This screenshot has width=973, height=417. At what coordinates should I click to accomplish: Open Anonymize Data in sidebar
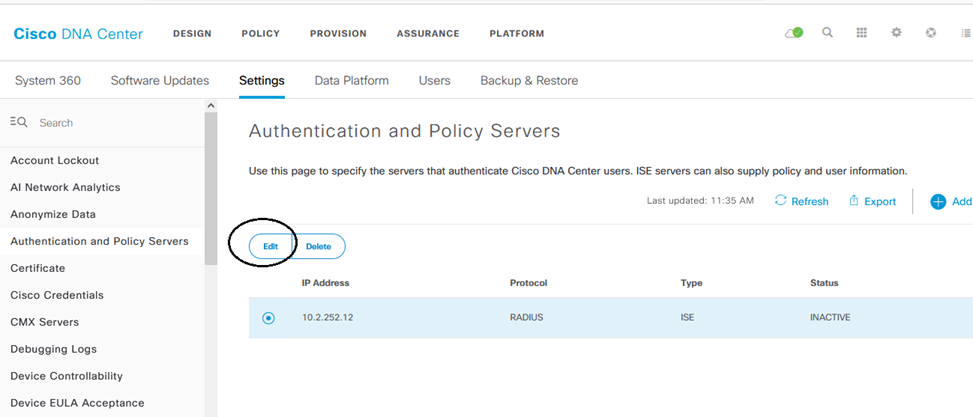click(x=53, y=215)
